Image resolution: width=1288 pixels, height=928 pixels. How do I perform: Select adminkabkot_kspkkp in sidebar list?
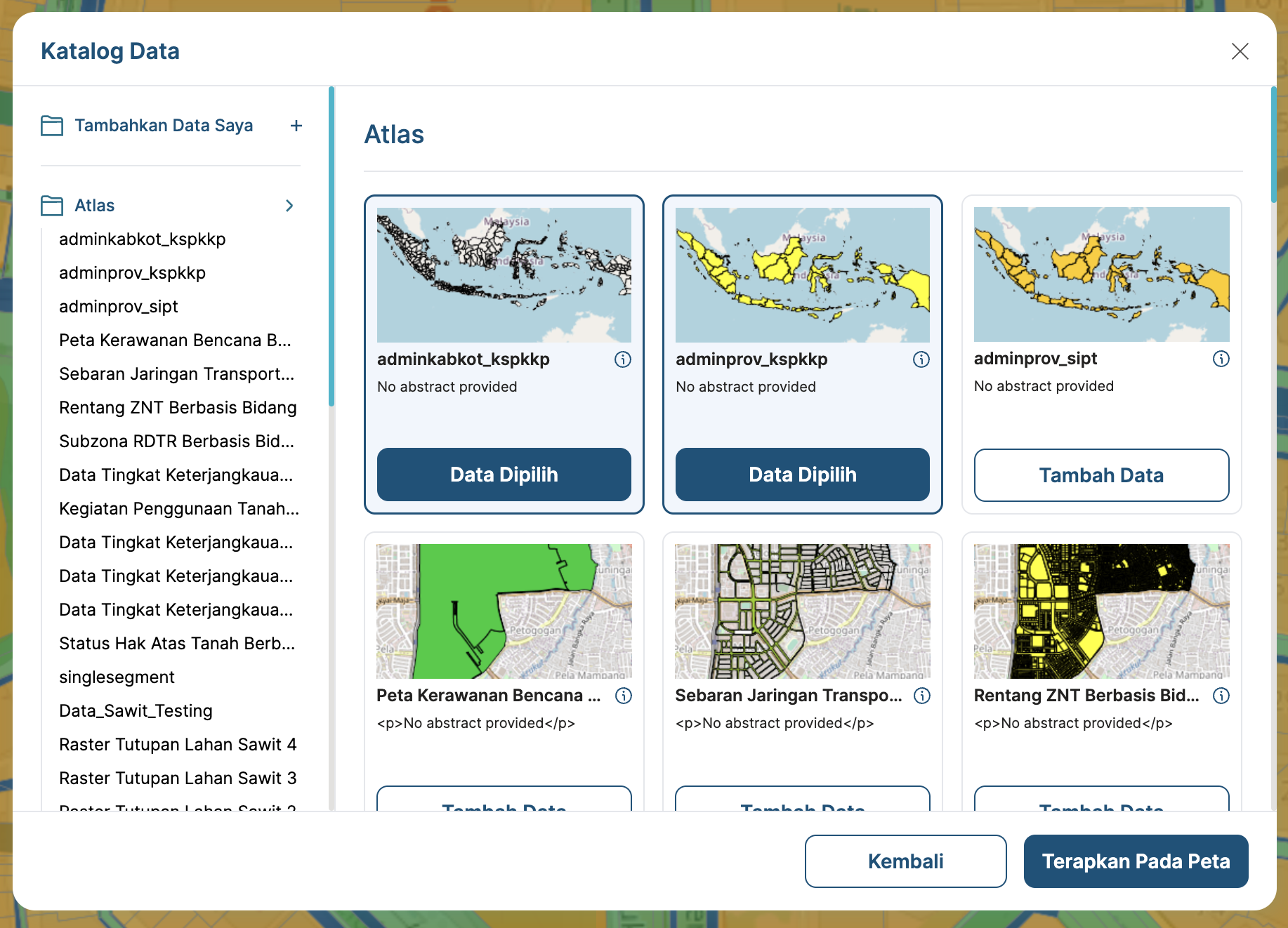tap(143, 239)
